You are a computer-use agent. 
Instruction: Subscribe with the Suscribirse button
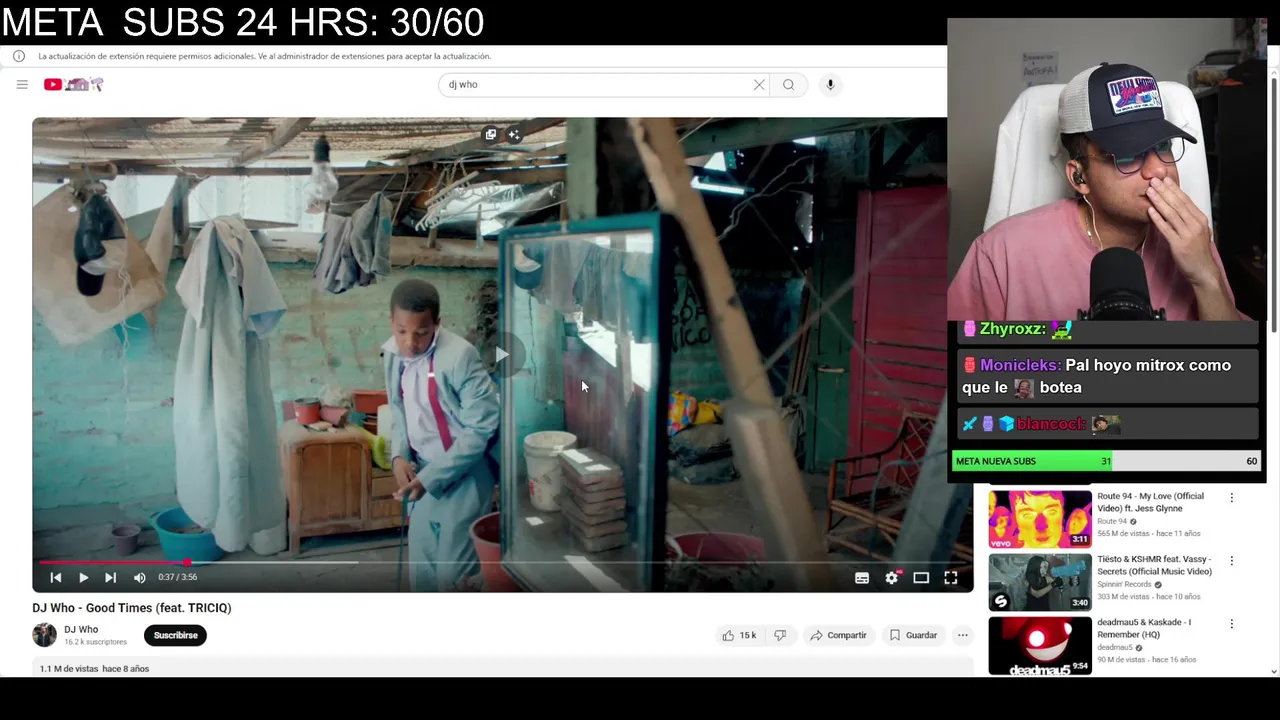pyautogui.click(x=175, y=635)
